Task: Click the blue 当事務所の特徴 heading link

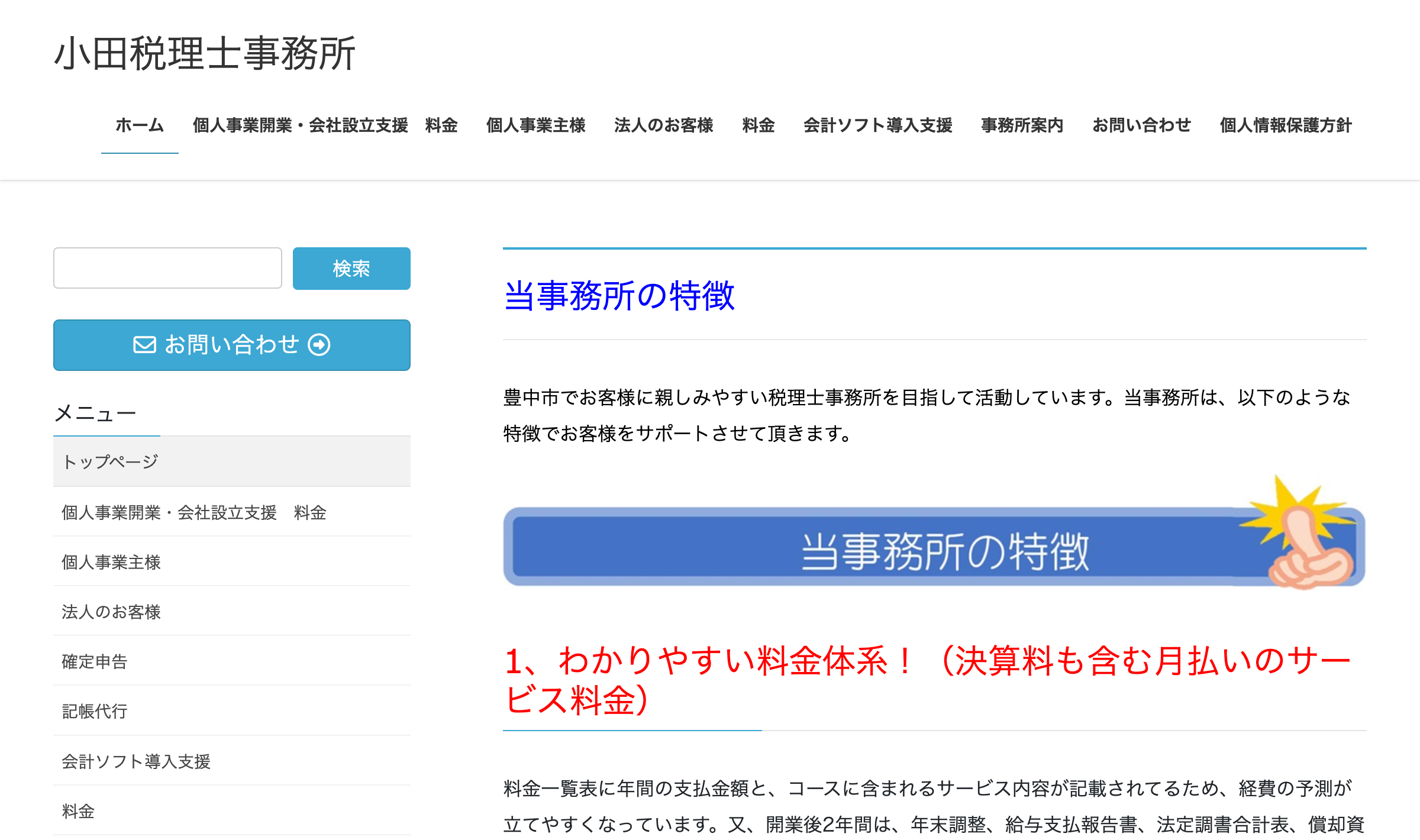Action: pyautogui.click(x=619, y=296)
